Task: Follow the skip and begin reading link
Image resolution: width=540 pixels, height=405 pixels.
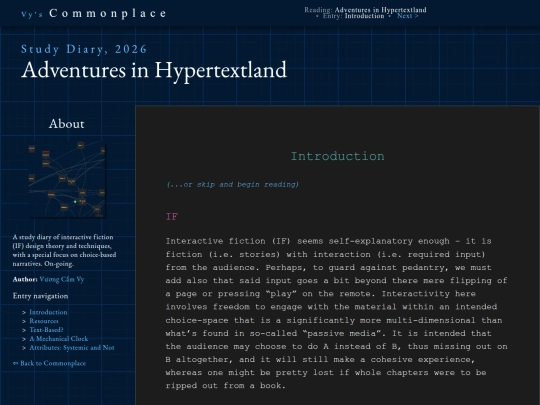Action: pos(232,185)
